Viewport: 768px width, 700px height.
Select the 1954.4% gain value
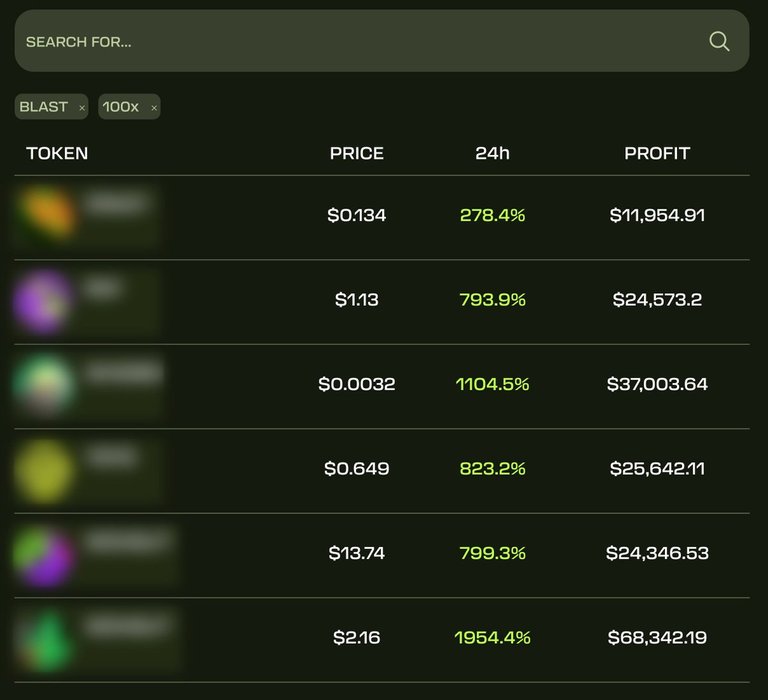pos(492,638)
